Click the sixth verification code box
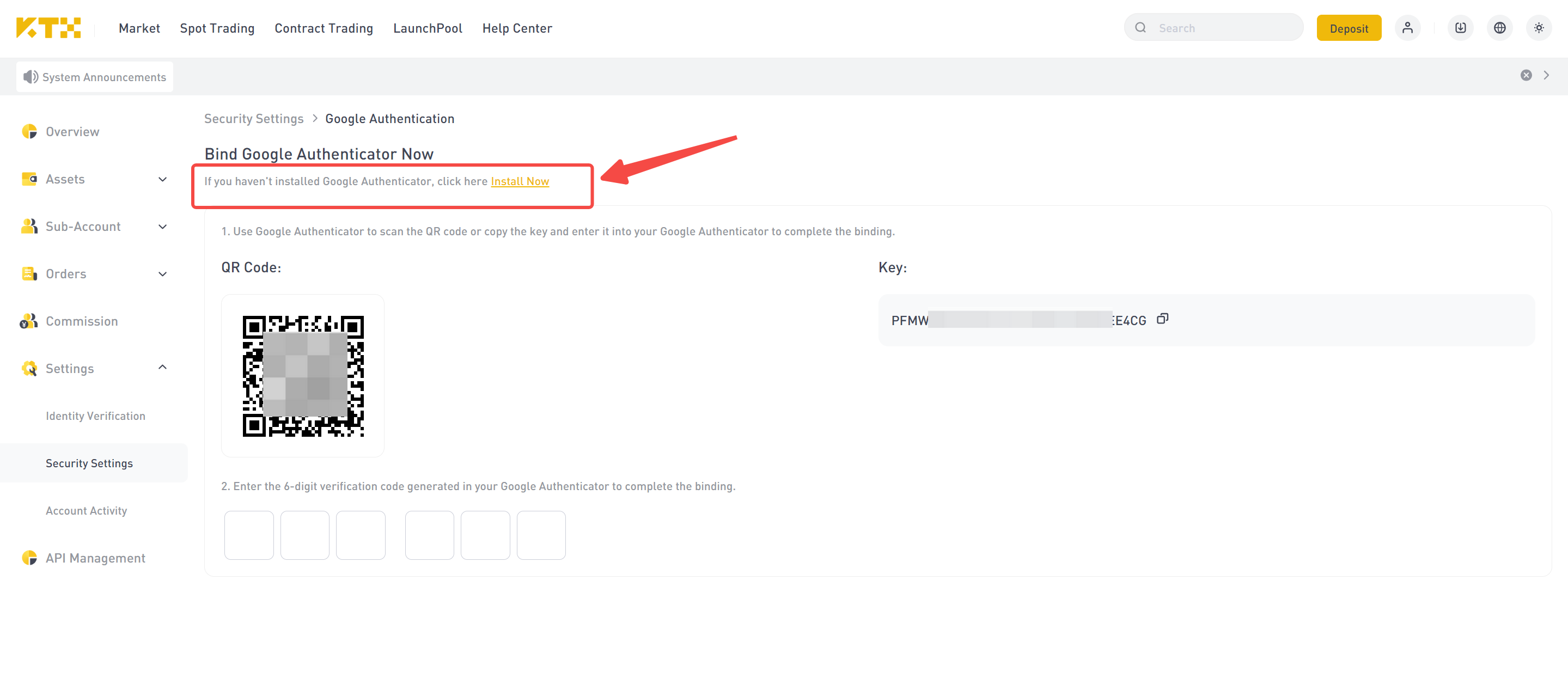Image resolution: width=1568 pixels, height=678 pixels. [542, 535]
